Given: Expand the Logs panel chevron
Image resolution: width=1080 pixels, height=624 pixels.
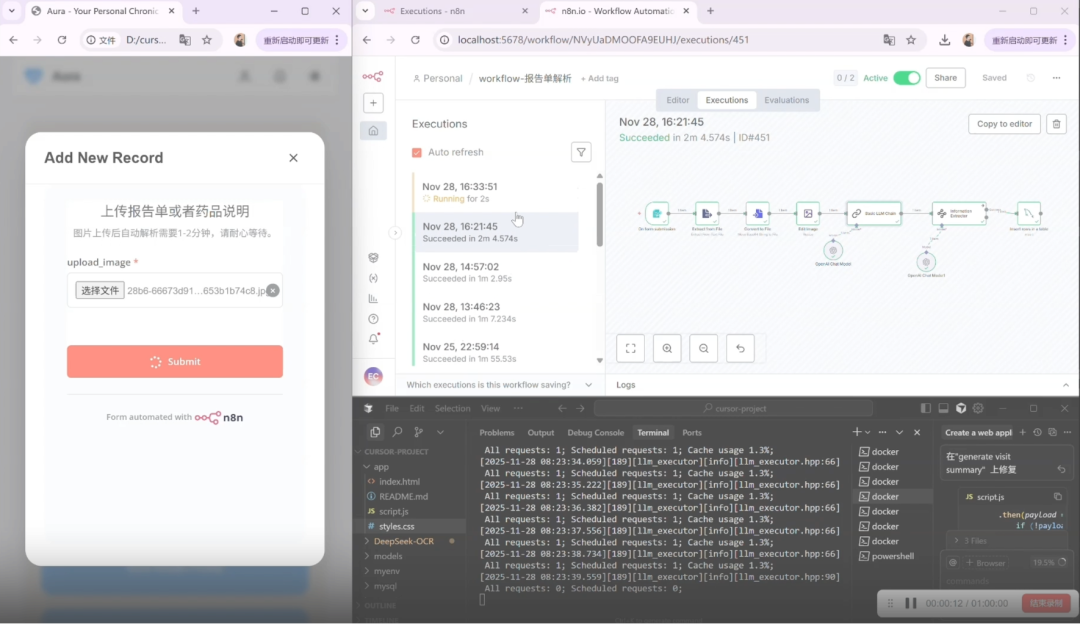Looking at the screenshot, I should (1065, 385).
